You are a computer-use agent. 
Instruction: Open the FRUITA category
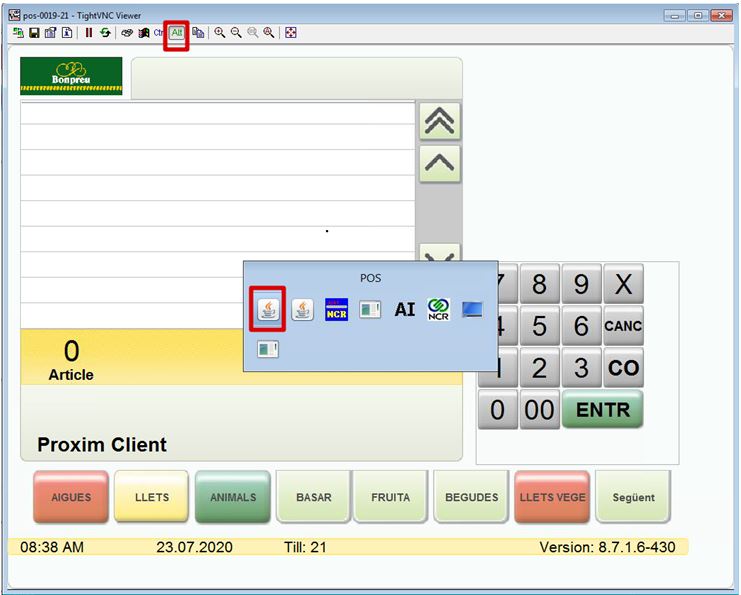click(x=390, y=497)
